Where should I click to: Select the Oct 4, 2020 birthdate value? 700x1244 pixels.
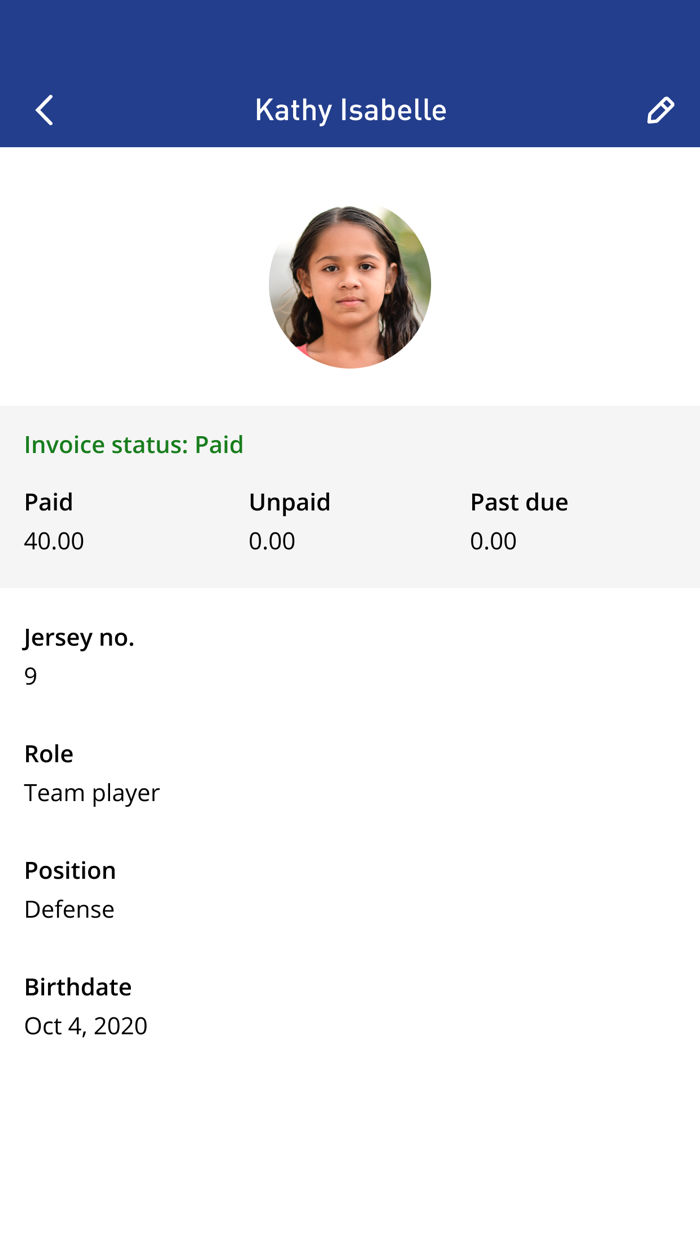(x=86, y=1026)
